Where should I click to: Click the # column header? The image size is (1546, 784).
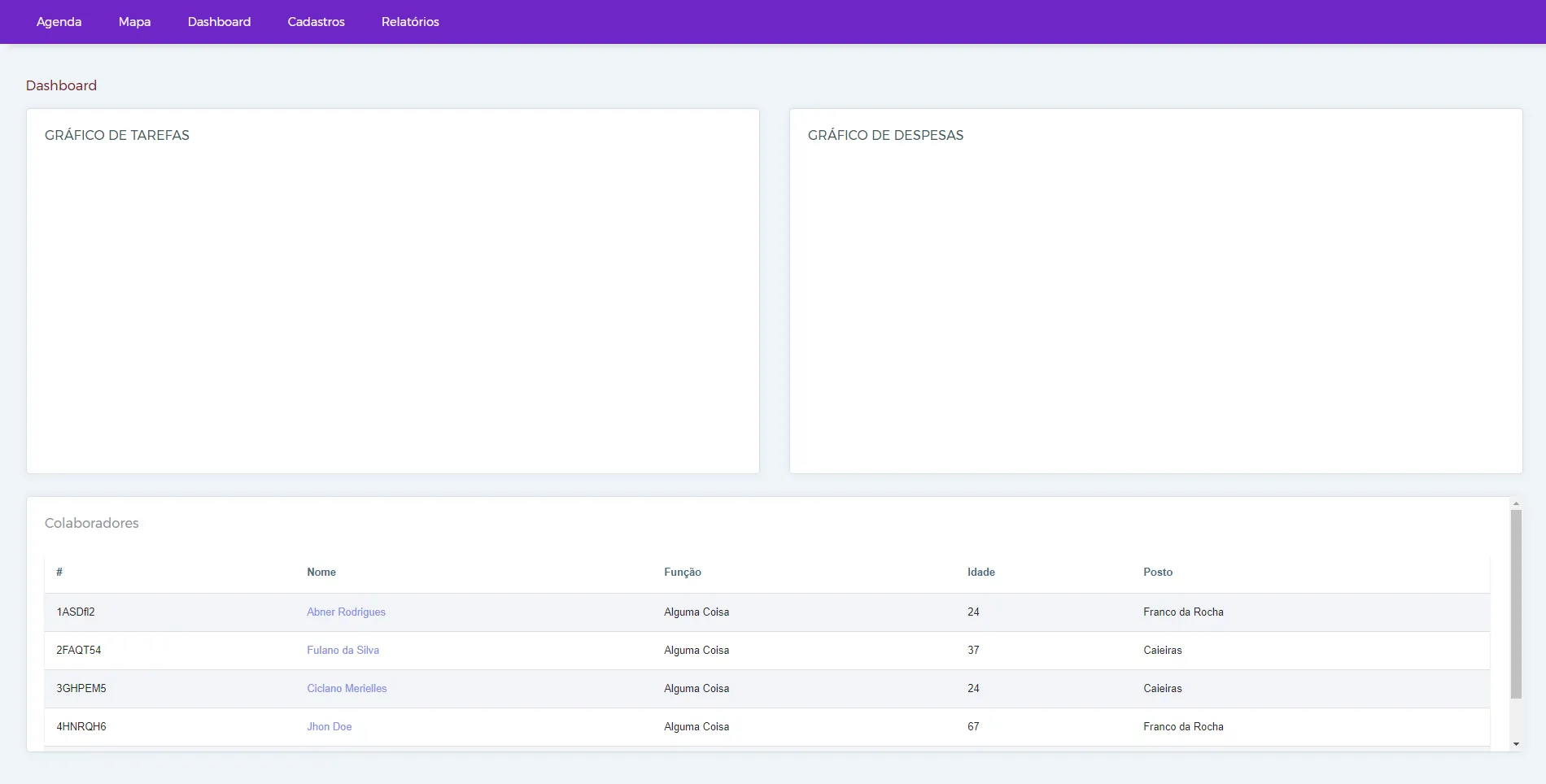coord(59,573)
